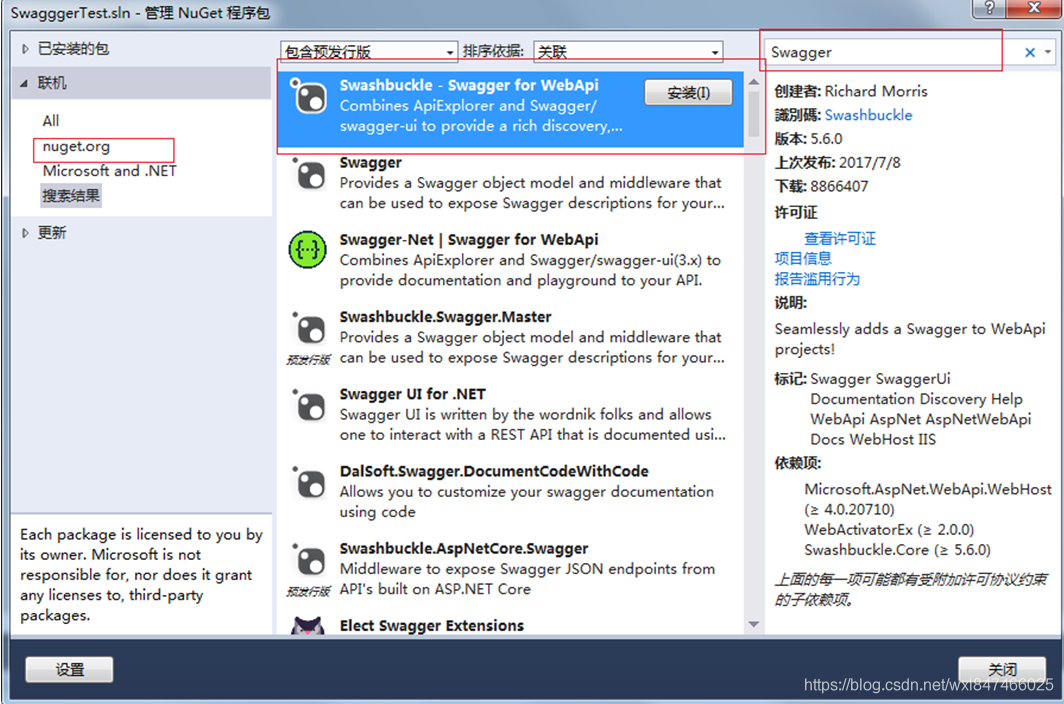
Task: Open the 查看许可证 license link
Action: pyautogui.click(x=839, y=238)
